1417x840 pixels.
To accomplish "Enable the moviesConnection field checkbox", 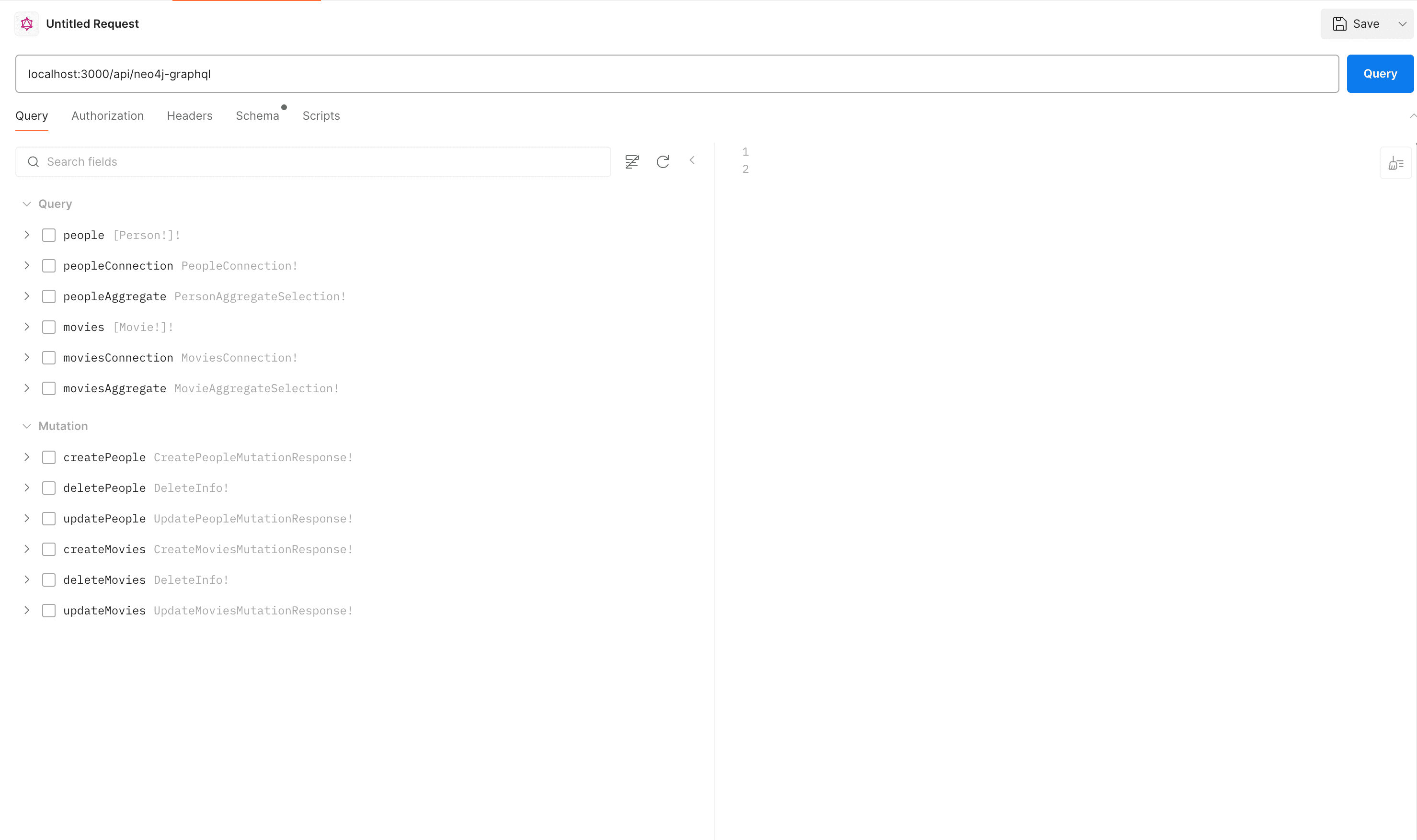I will click(49, 358).
